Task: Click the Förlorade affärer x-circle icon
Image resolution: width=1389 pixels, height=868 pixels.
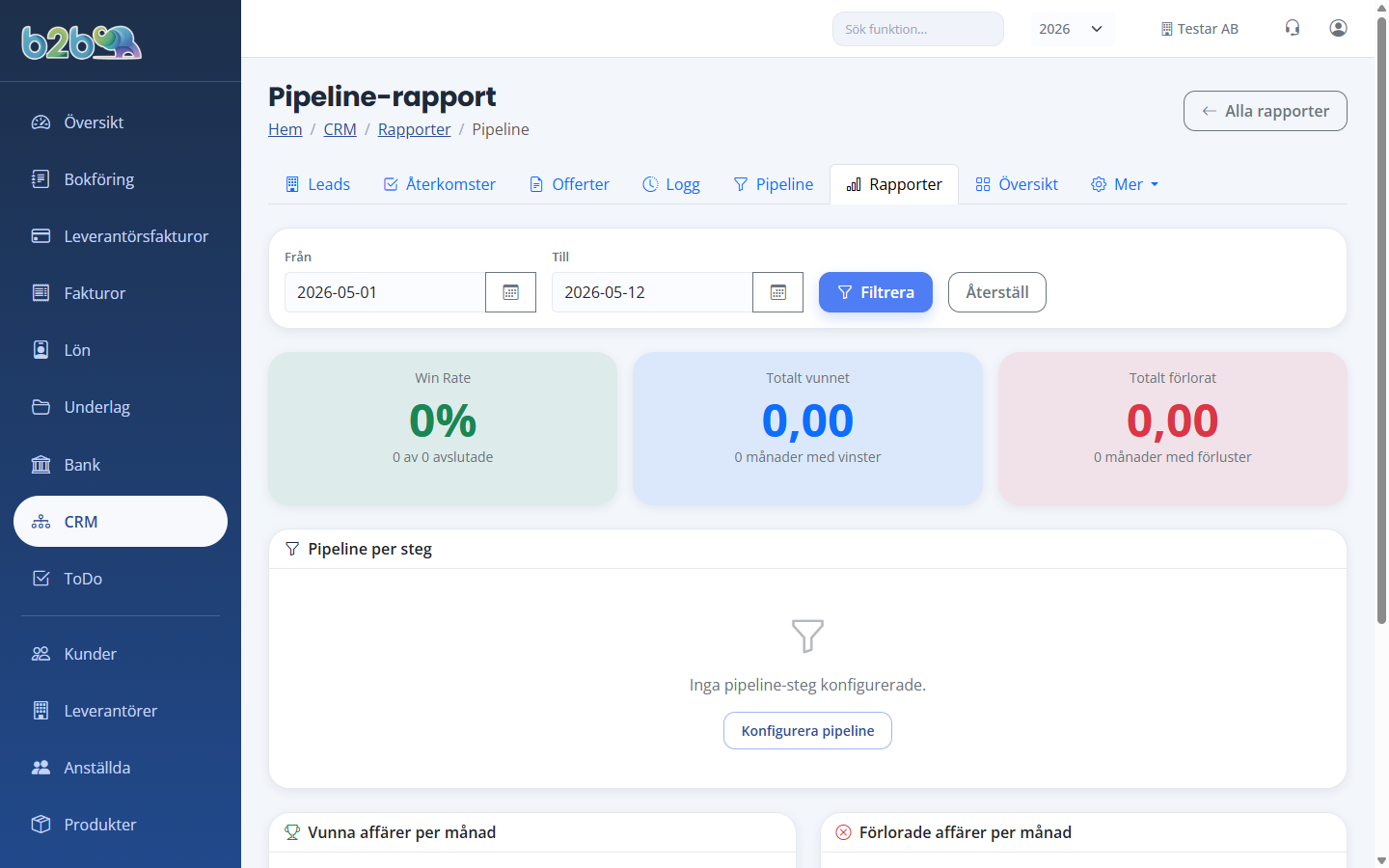Action: (843, 832)
